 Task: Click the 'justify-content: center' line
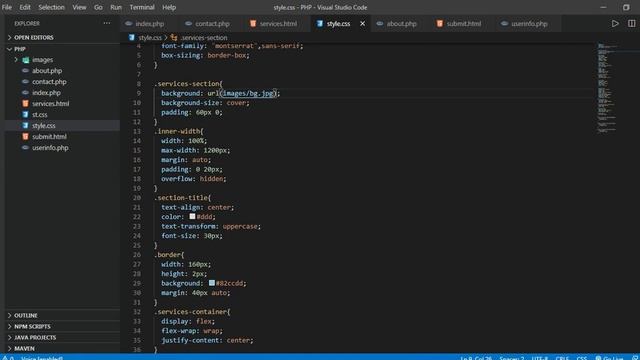(x=207, y=340)
